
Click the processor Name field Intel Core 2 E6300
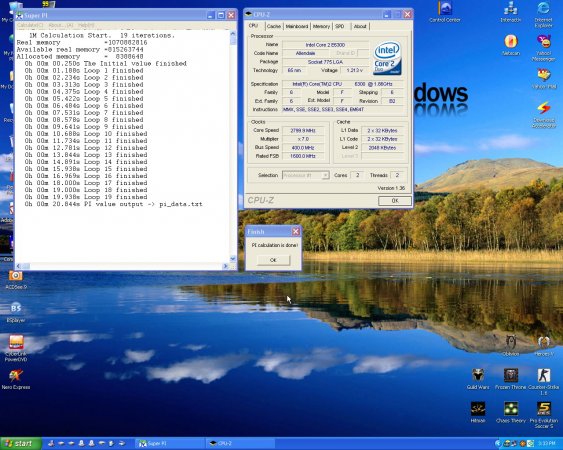click(325, 45)
